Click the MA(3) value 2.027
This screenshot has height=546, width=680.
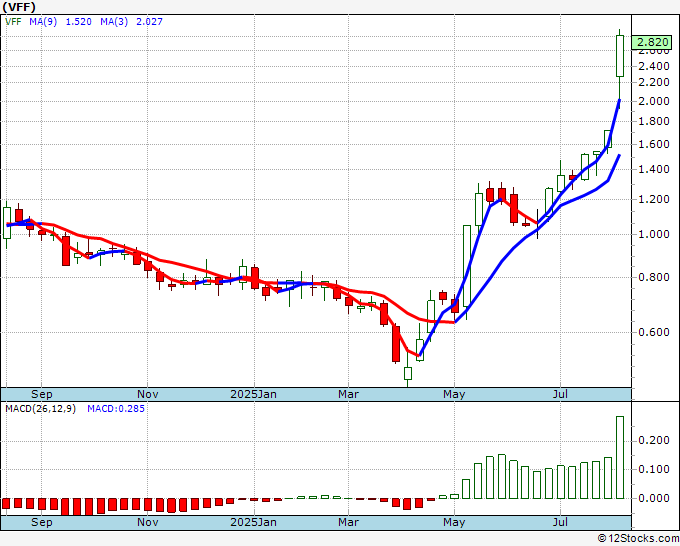(149, 21)
